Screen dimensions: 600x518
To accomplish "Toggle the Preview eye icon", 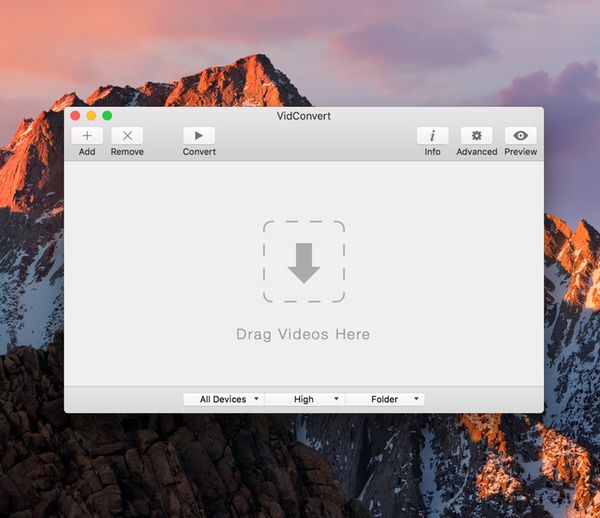I will (x=520, y=135).
